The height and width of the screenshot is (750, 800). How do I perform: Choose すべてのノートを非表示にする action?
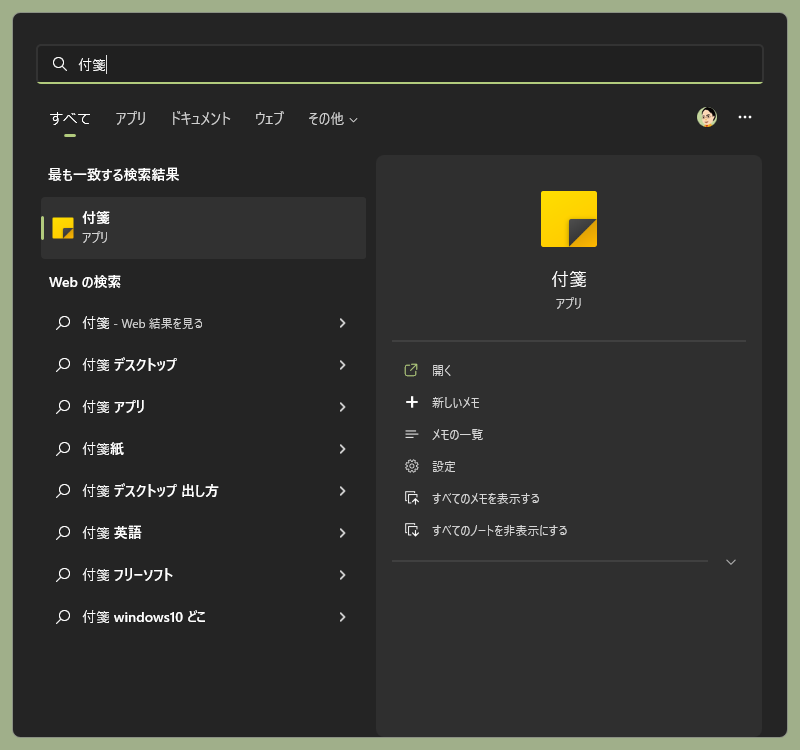tap(499, 531)
